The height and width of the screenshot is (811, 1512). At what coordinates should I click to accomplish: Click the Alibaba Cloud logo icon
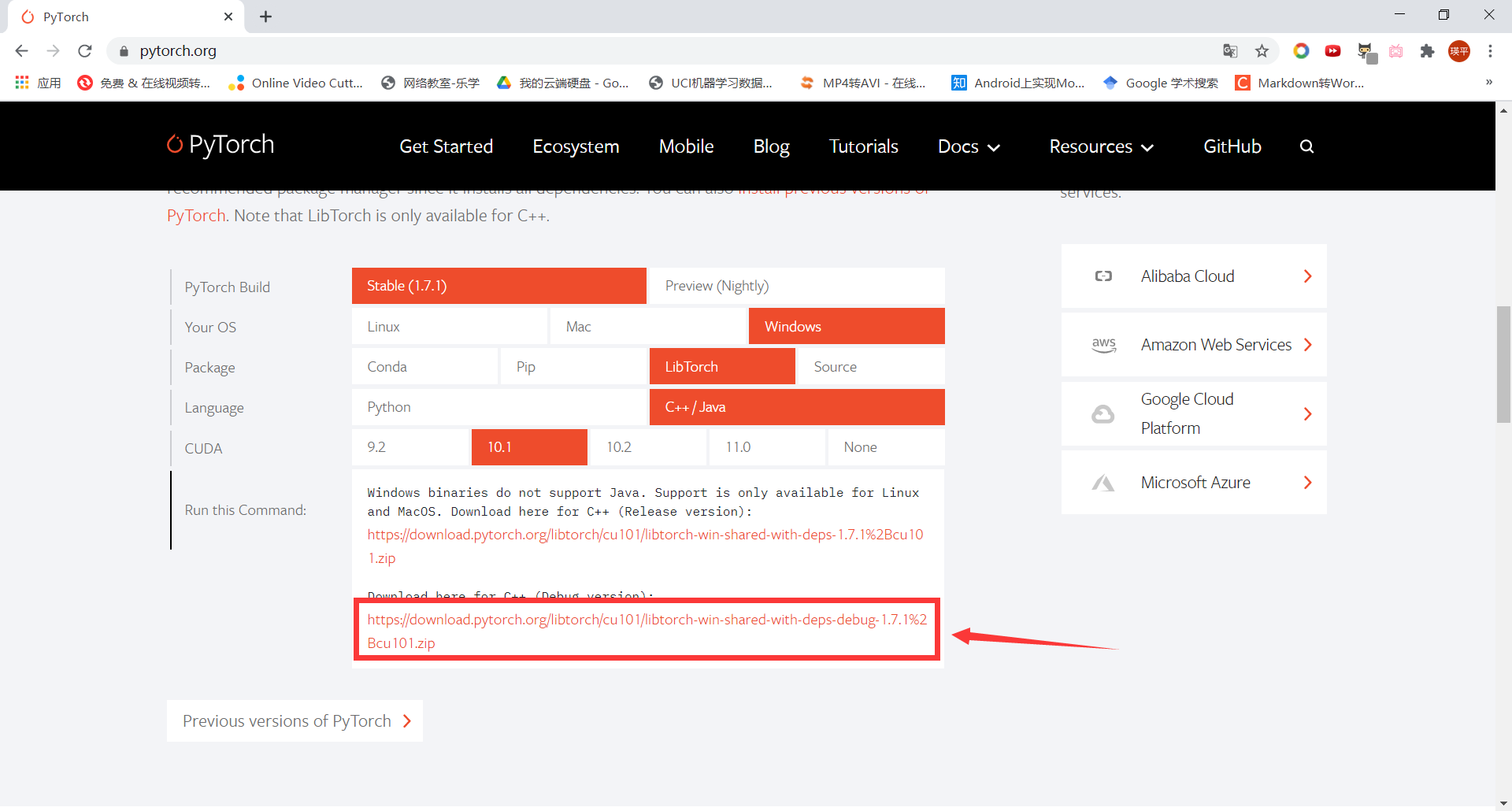click(1103, 276)
